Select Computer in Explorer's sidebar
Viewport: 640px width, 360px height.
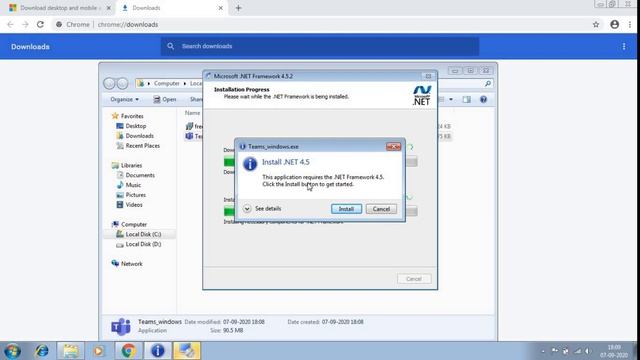pos(129,224)
